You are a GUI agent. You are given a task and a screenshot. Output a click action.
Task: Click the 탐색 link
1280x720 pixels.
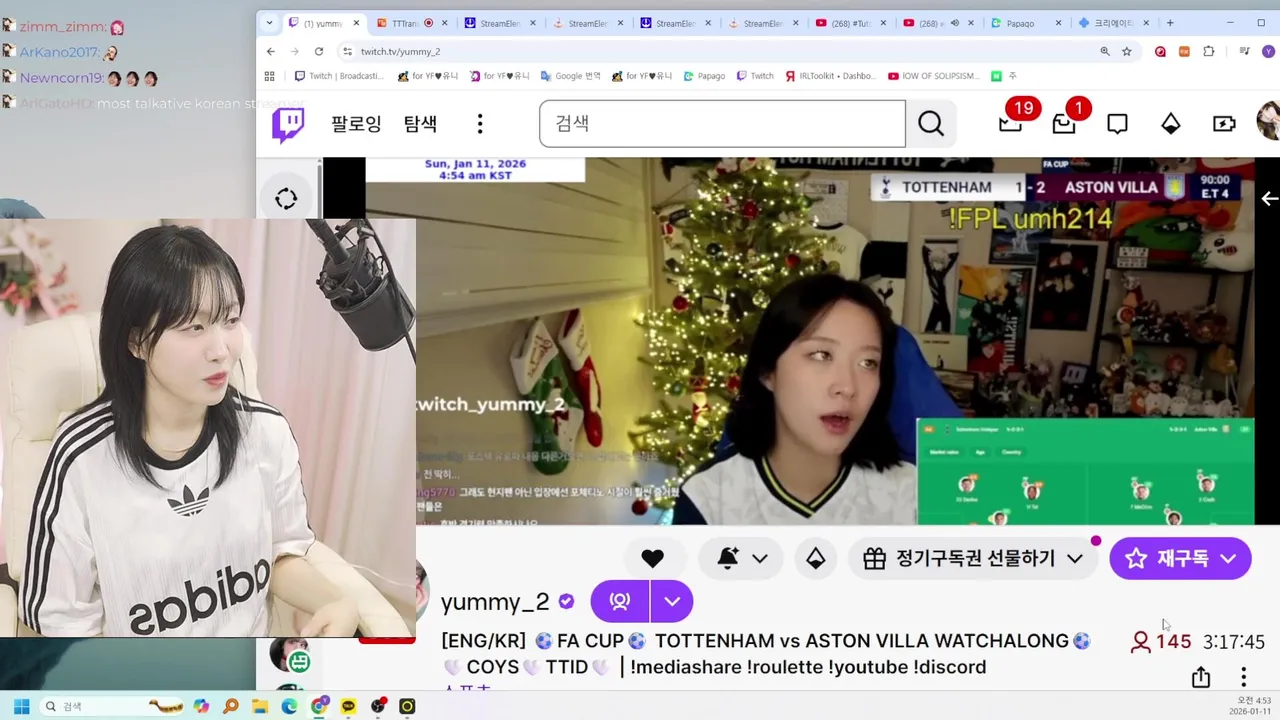tap(421, 124)
